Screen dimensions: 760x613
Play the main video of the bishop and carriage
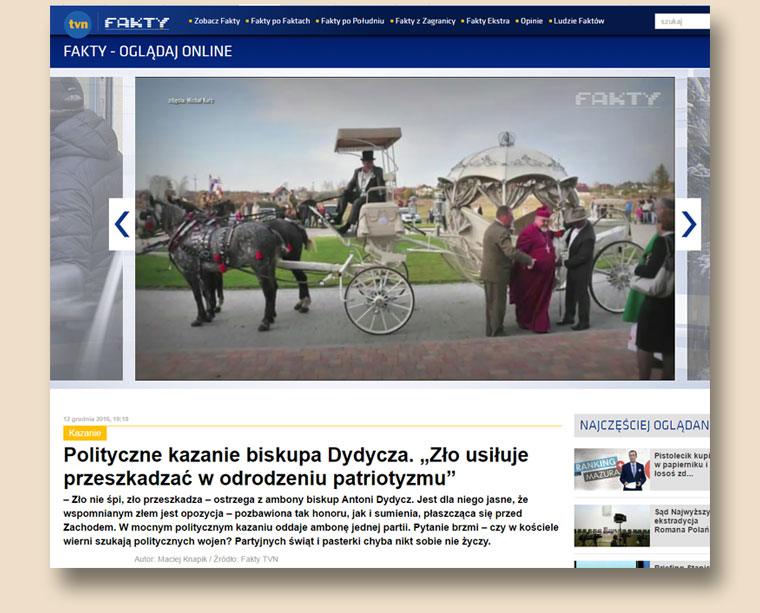(x=405, y=228)
